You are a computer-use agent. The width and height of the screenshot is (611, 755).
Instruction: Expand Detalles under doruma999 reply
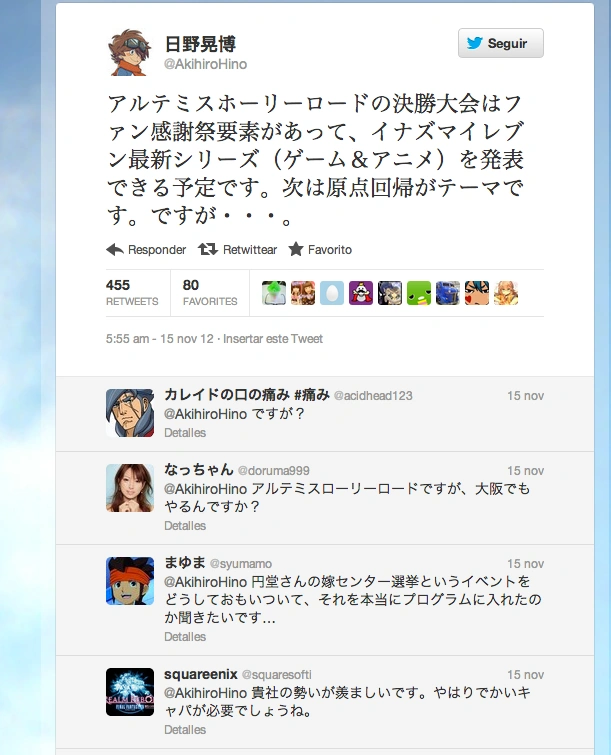point(185,525)
